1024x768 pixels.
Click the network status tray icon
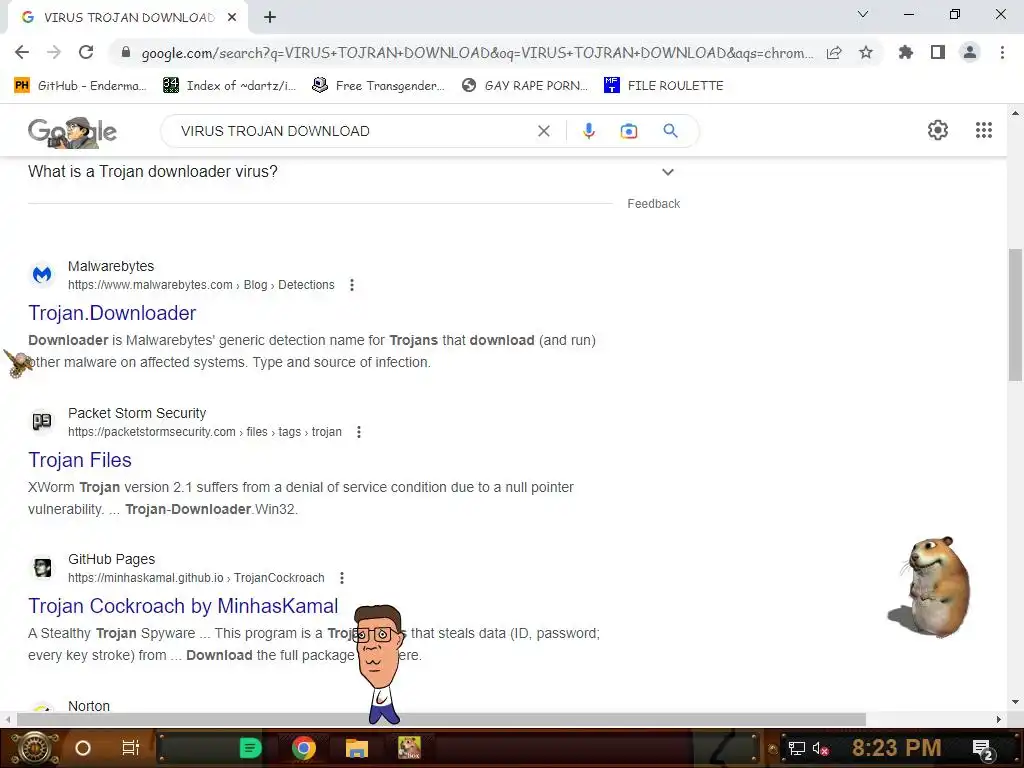pyautogui.click(x=797, y=748)
